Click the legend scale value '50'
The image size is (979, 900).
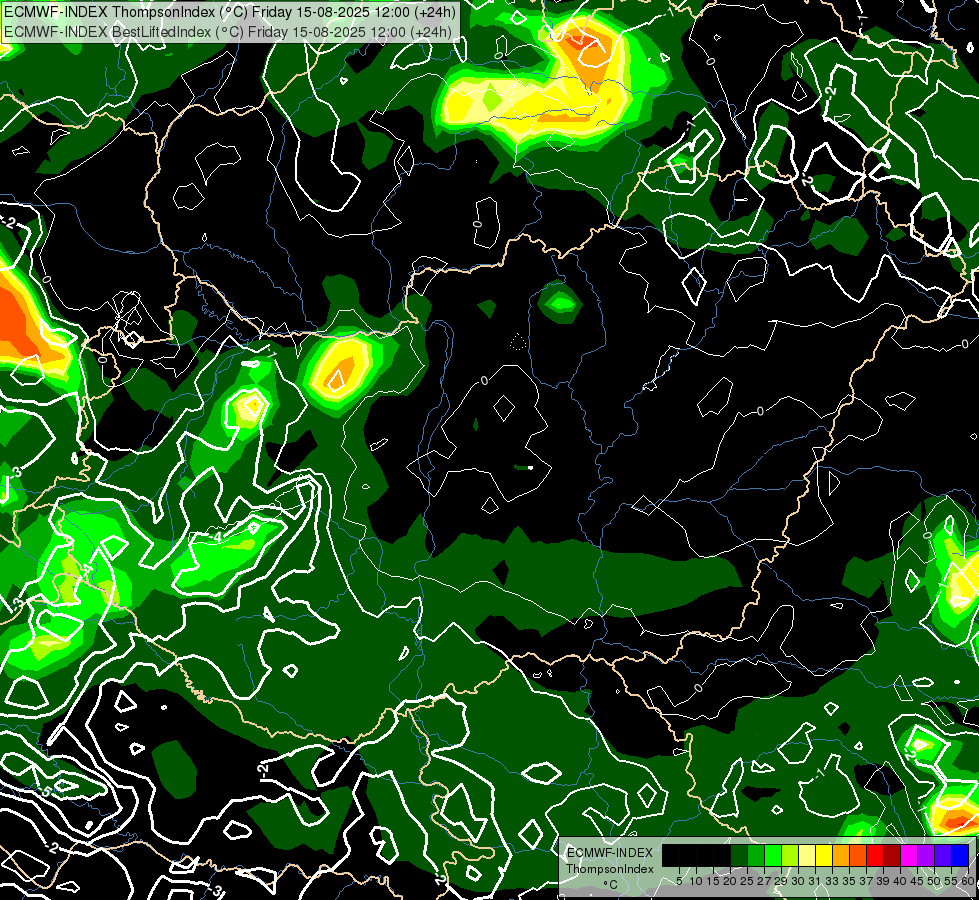tap(934, 881)
